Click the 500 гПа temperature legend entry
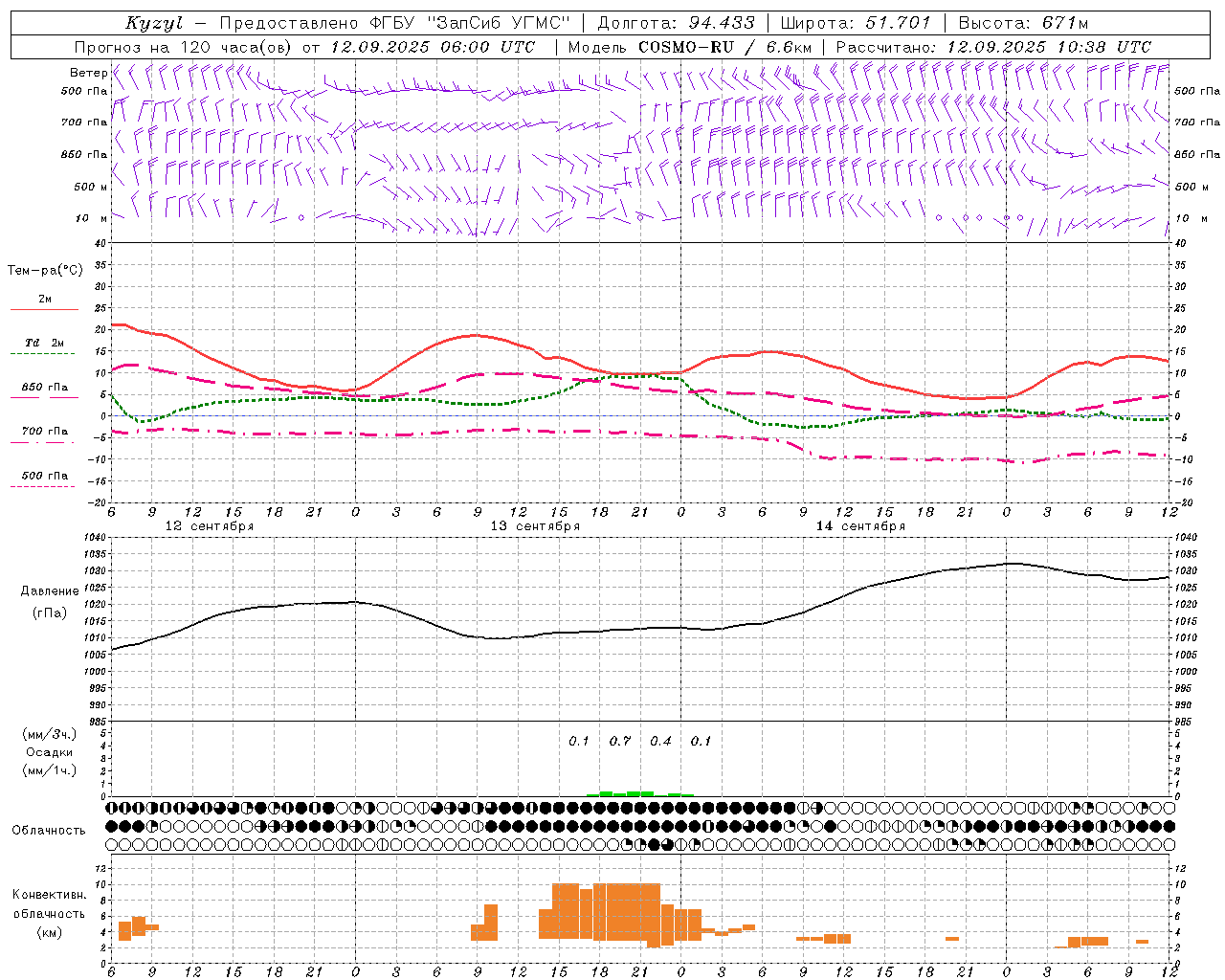The height and width of the screenshot is (980, 1225). pos(44,479)
